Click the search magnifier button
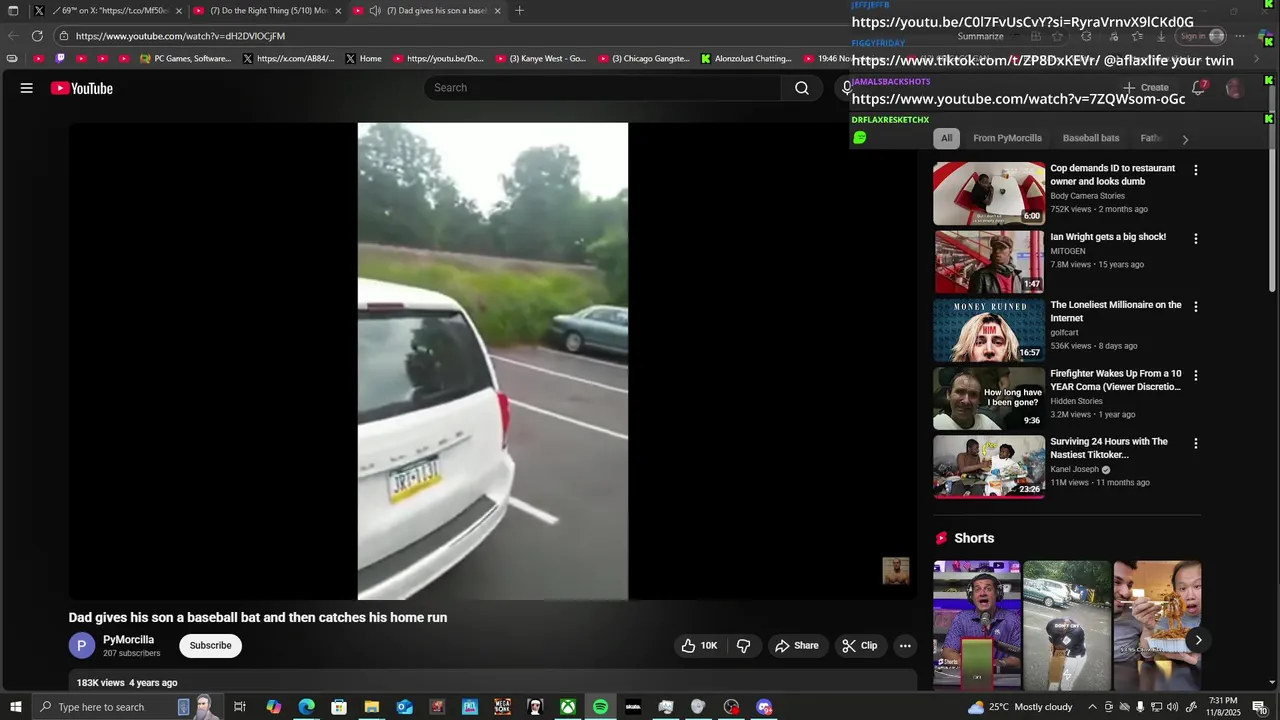The height and width of the screenshot is (720, 1280). (802, 88)
